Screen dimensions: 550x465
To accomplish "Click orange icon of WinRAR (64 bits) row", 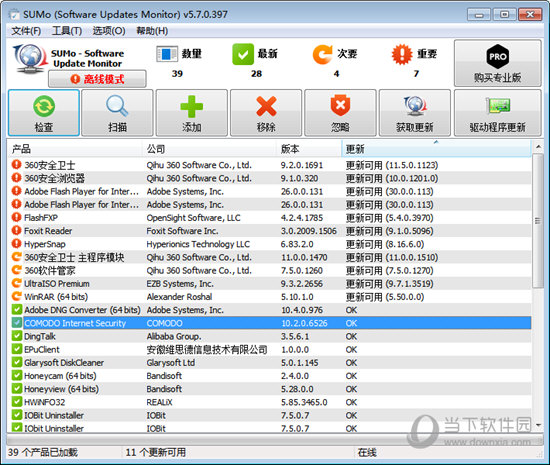I will click(x=16, y=296).
